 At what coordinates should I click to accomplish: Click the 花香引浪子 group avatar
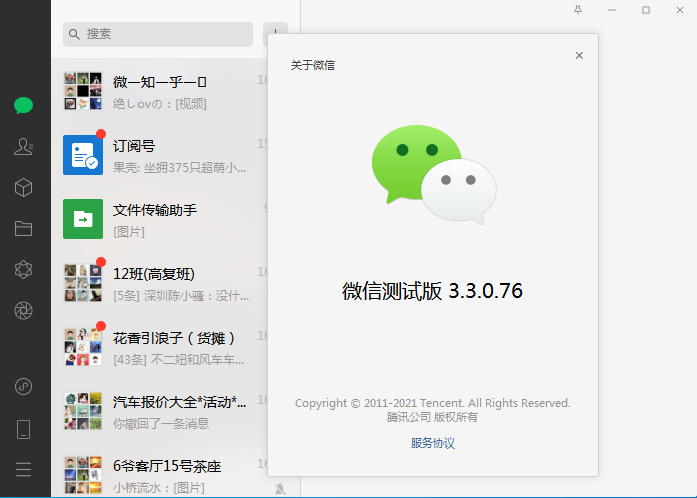(x=83, y=347)
